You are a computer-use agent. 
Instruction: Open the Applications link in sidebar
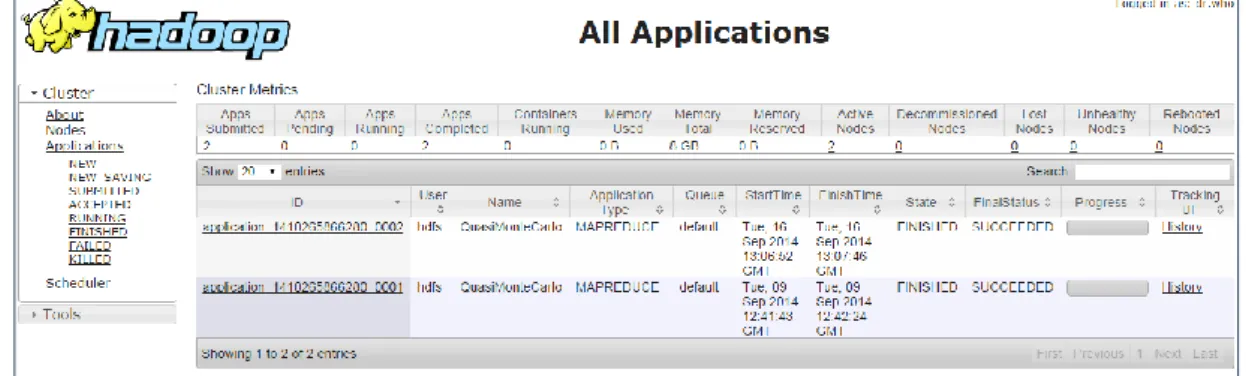(x=84, y=146)
